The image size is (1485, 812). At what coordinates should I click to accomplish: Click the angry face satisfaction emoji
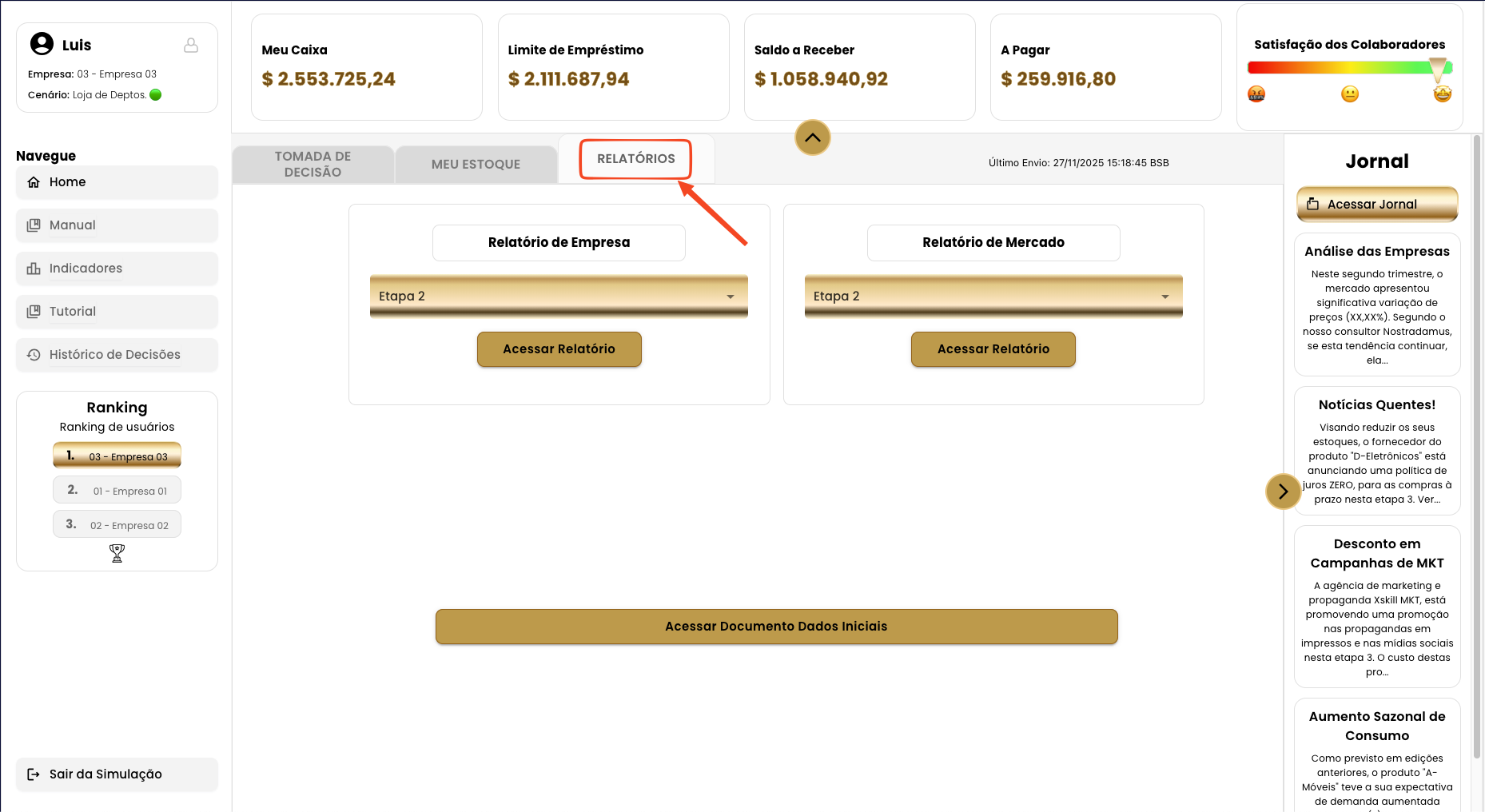tap(1256, 94)
